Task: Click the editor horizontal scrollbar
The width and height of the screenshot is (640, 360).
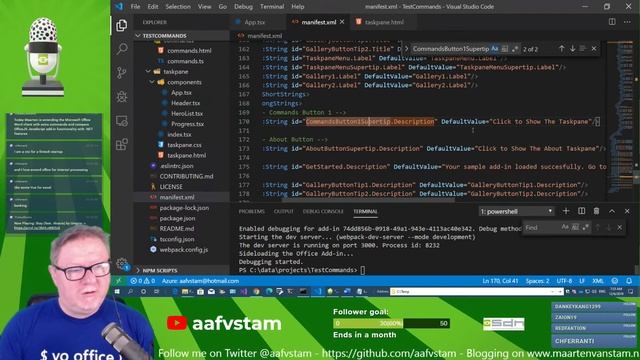Action: 368,200
